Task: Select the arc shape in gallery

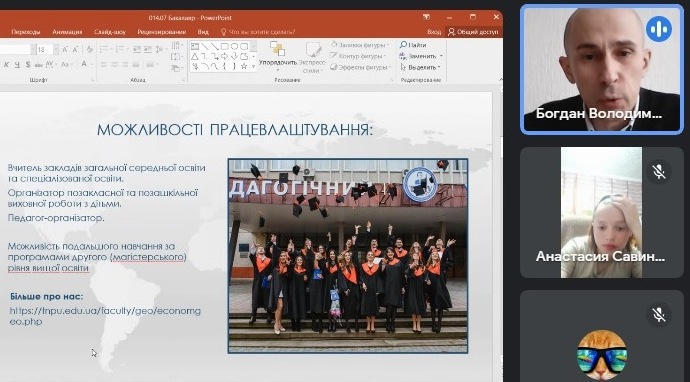Action: tap(205, 66)
